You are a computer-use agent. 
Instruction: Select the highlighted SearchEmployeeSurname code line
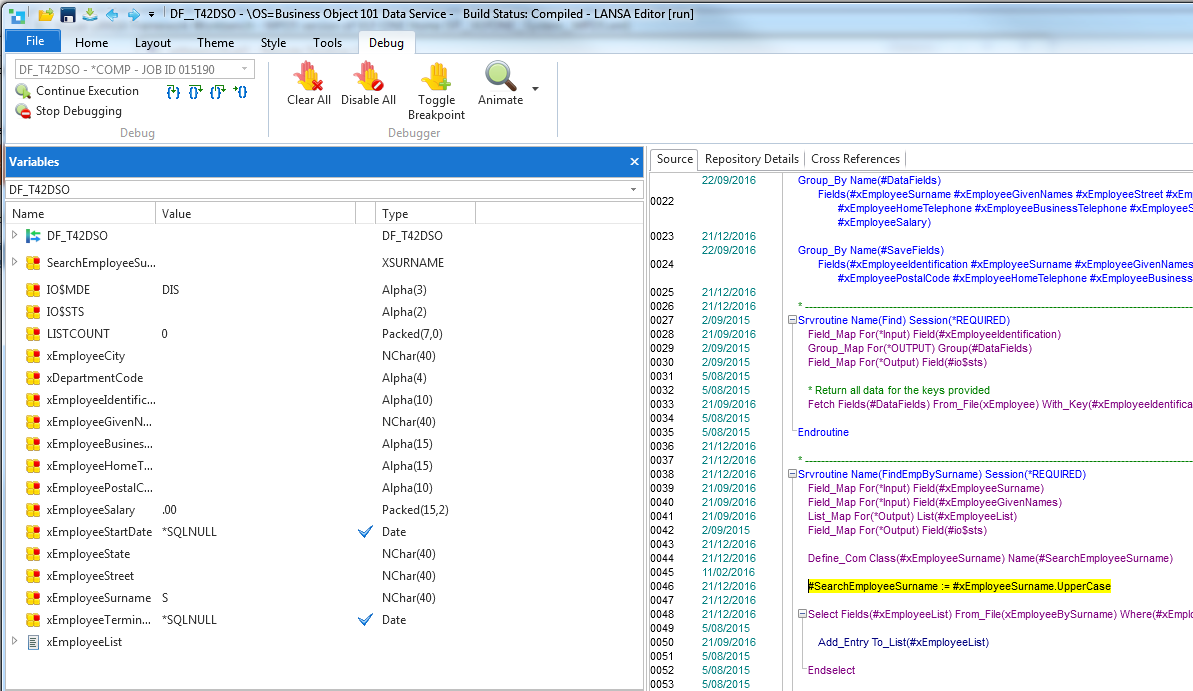(x=958, y=586)
